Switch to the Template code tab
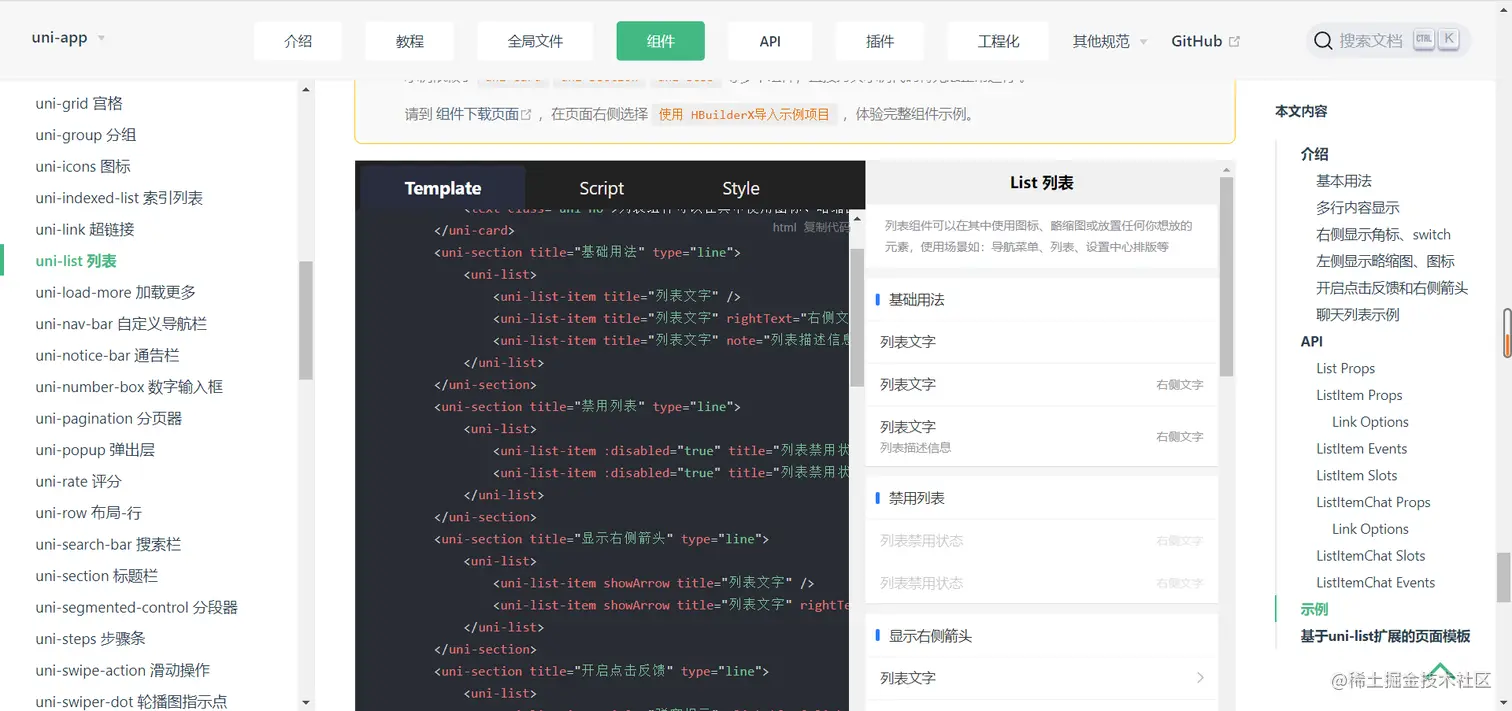This screenshot has height=711, width=1512. [443, 188]
